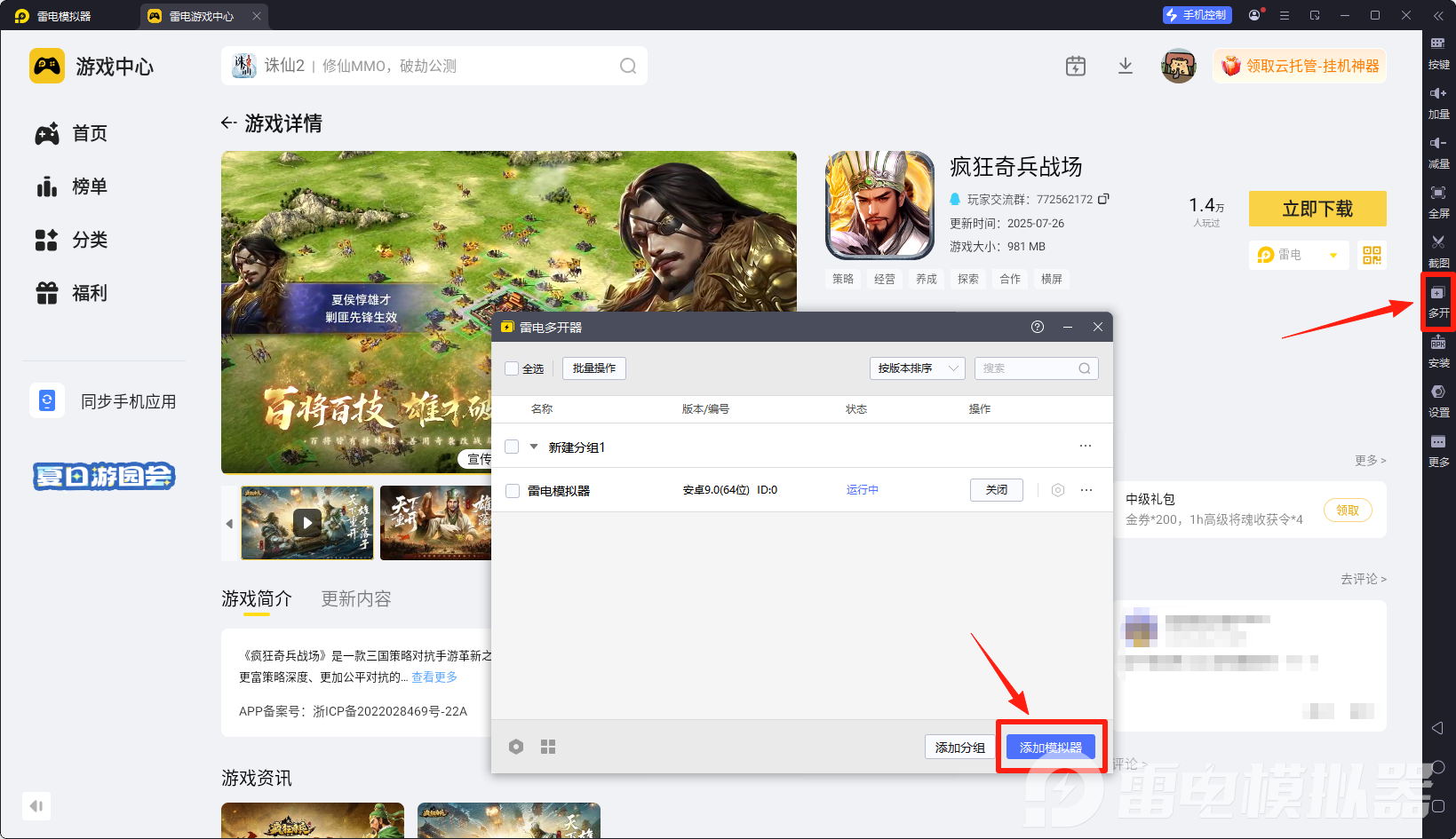Open the 按版本排序 sort dropdown
The height and width of the screenshot is (839, 1456).
(917, 368)
